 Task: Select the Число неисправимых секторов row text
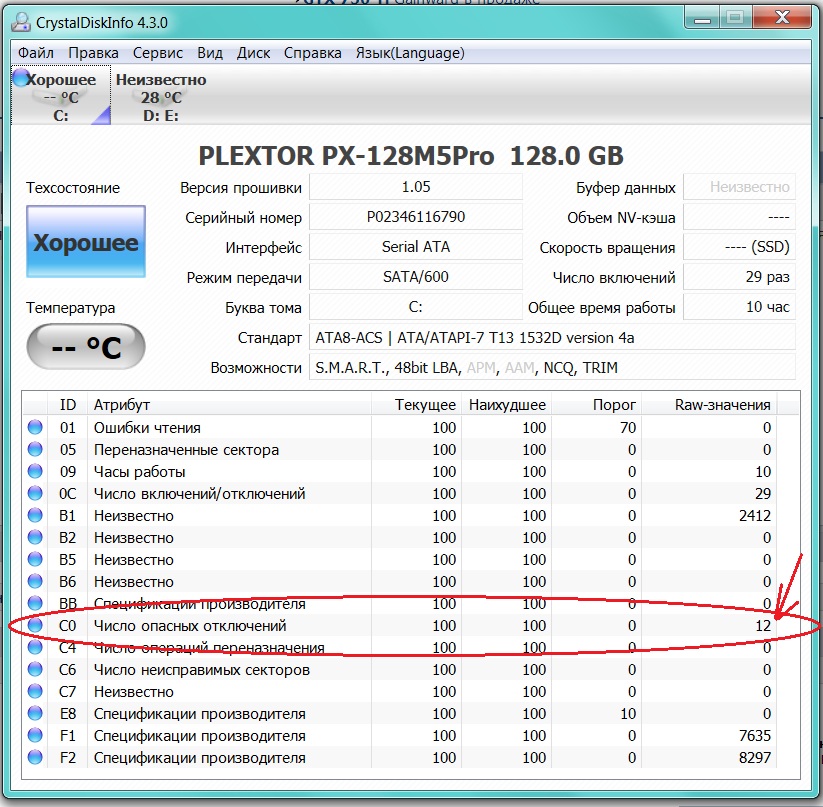(202, 670)
